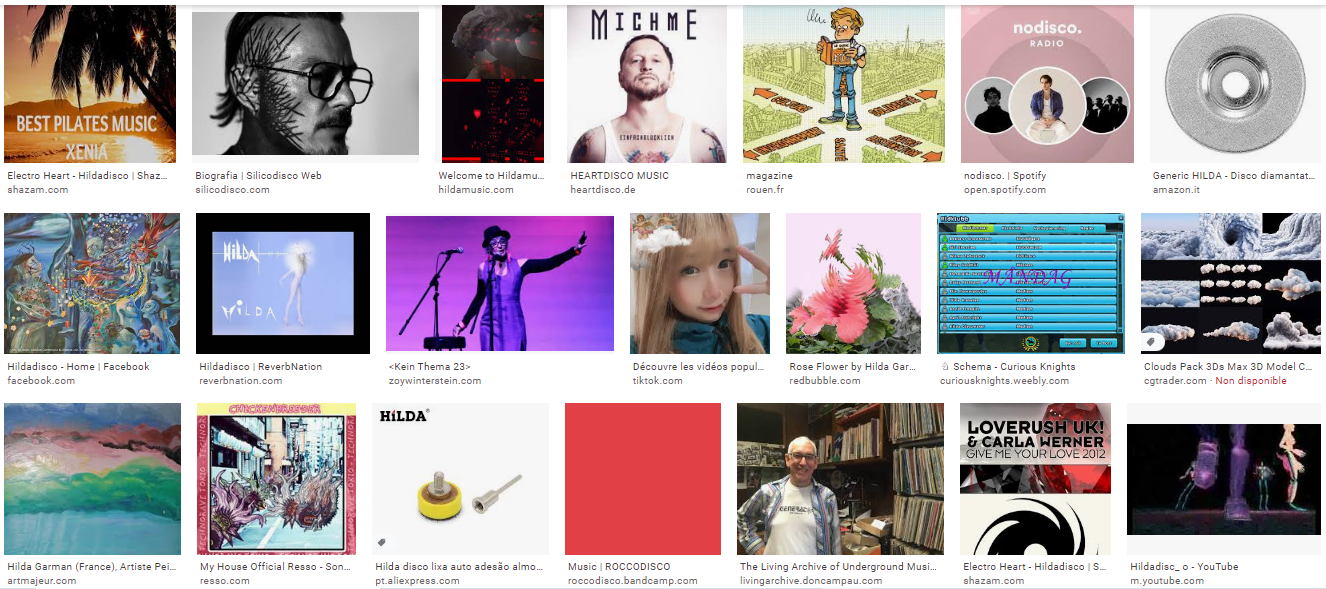Open the Hildadisco - Home | Facebook title

point(78,366)
